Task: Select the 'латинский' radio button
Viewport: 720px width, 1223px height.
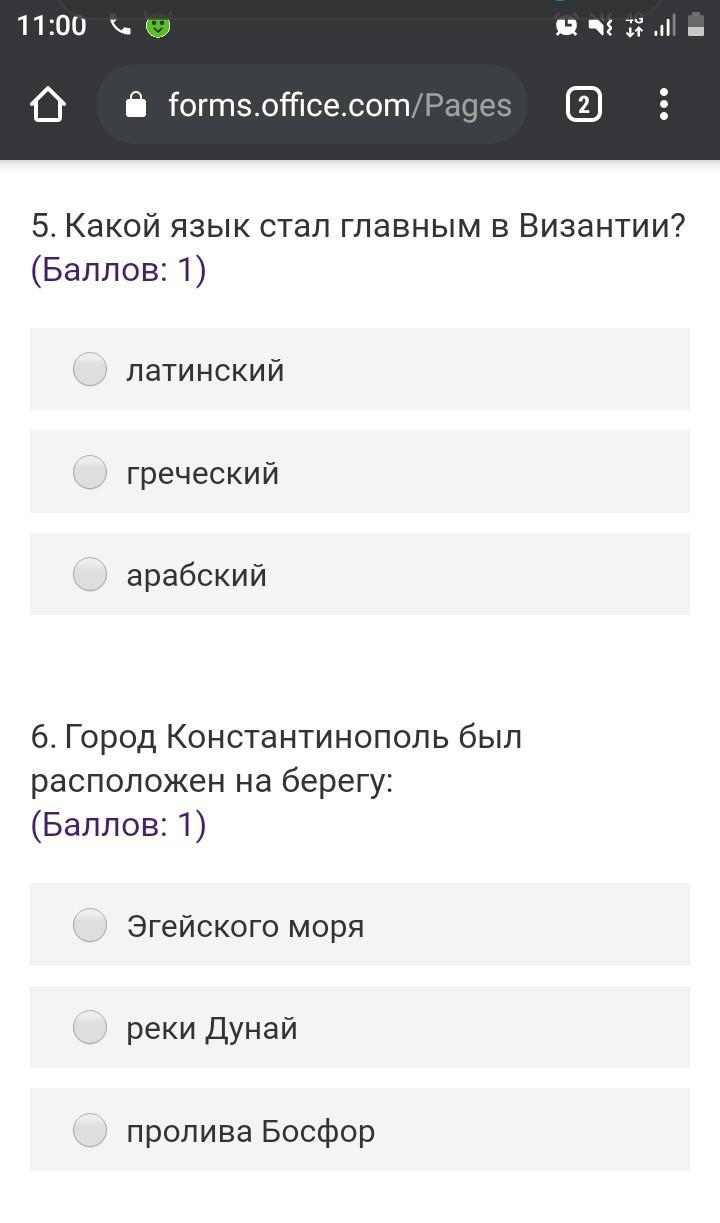Action: [90, 370]
